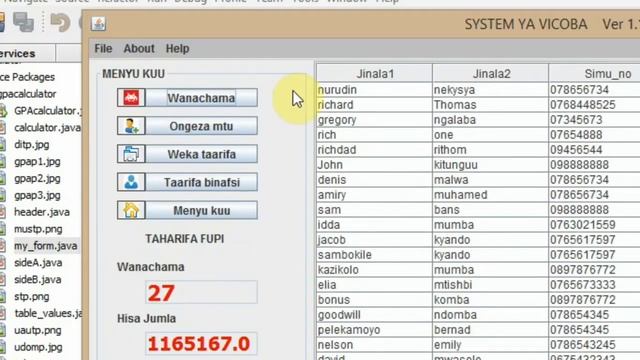Viewport: 640px width, 360px height.
Task: Select the richdad table cell
Action: 375,150
